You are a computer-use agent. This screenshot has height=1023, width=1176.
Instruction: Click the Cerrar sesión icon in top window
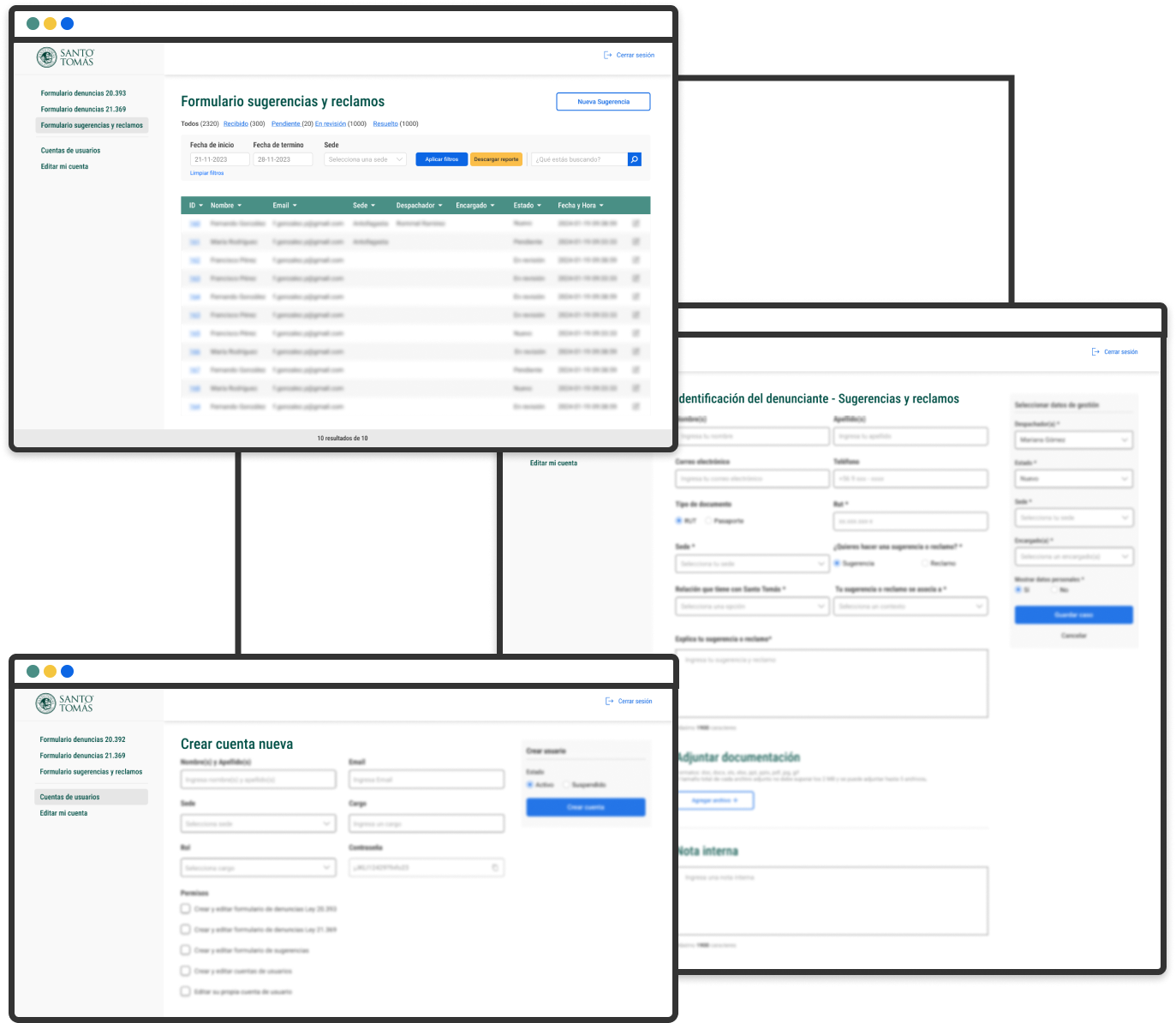(608, 55)
